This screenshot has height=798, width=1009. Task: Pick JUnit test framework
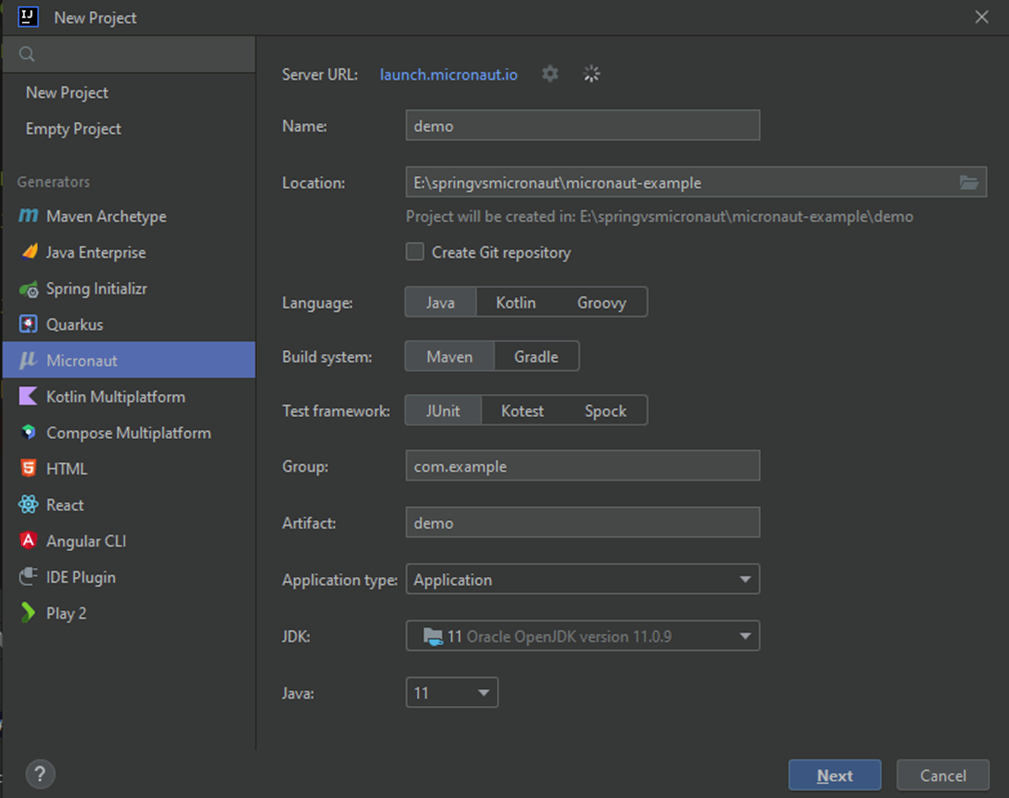tap(443, 410)
